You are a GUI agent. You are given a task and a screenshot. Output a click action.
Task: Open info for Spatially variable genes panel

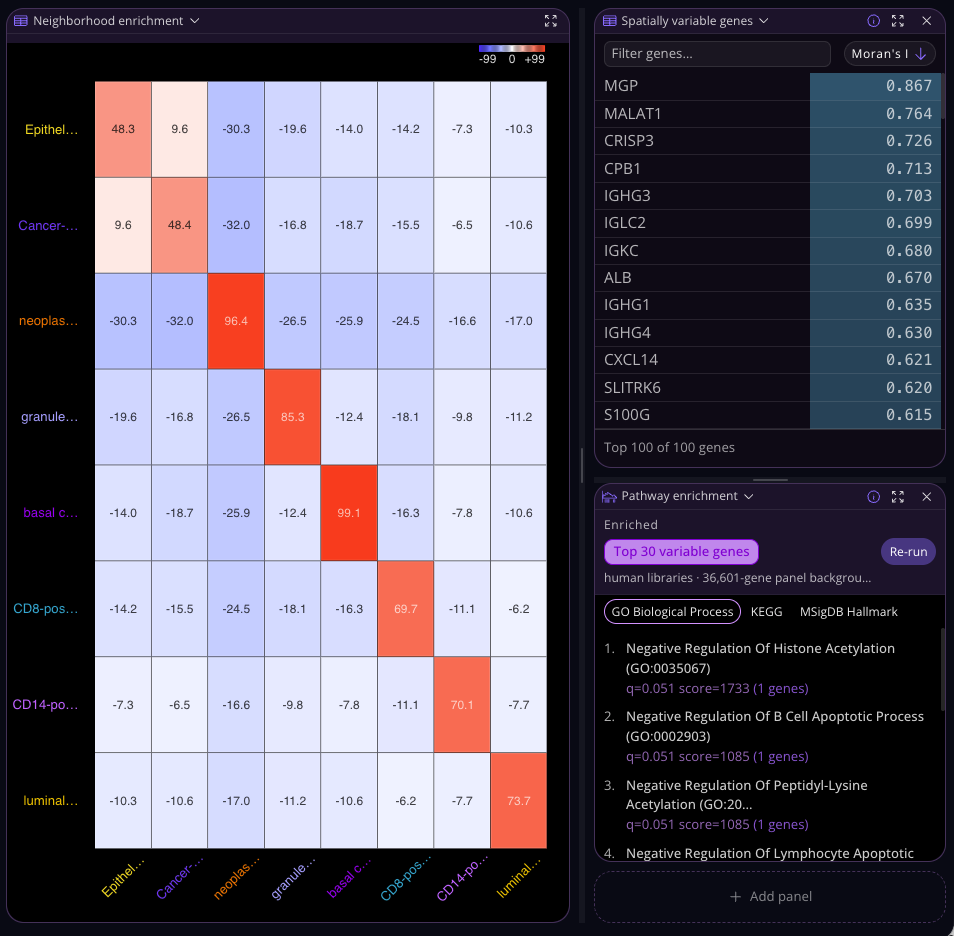(873, 21)
